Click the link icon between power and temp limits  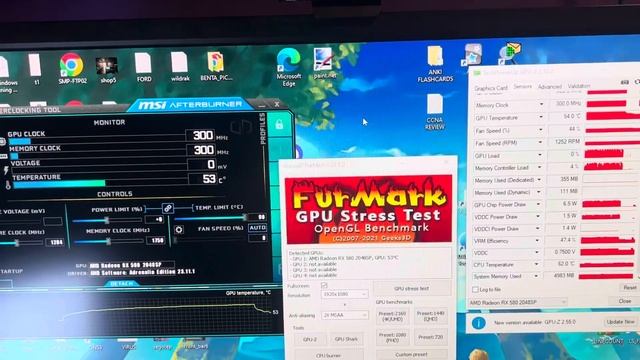coord(168,208)
